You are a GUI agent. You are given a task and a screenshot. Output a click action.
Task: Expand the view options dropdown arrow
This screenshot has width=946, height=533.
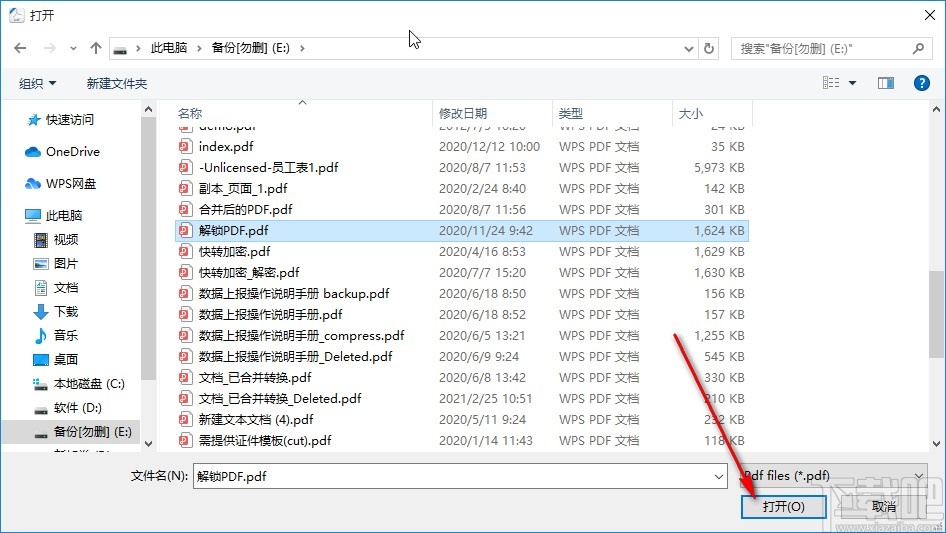point(852,83)
